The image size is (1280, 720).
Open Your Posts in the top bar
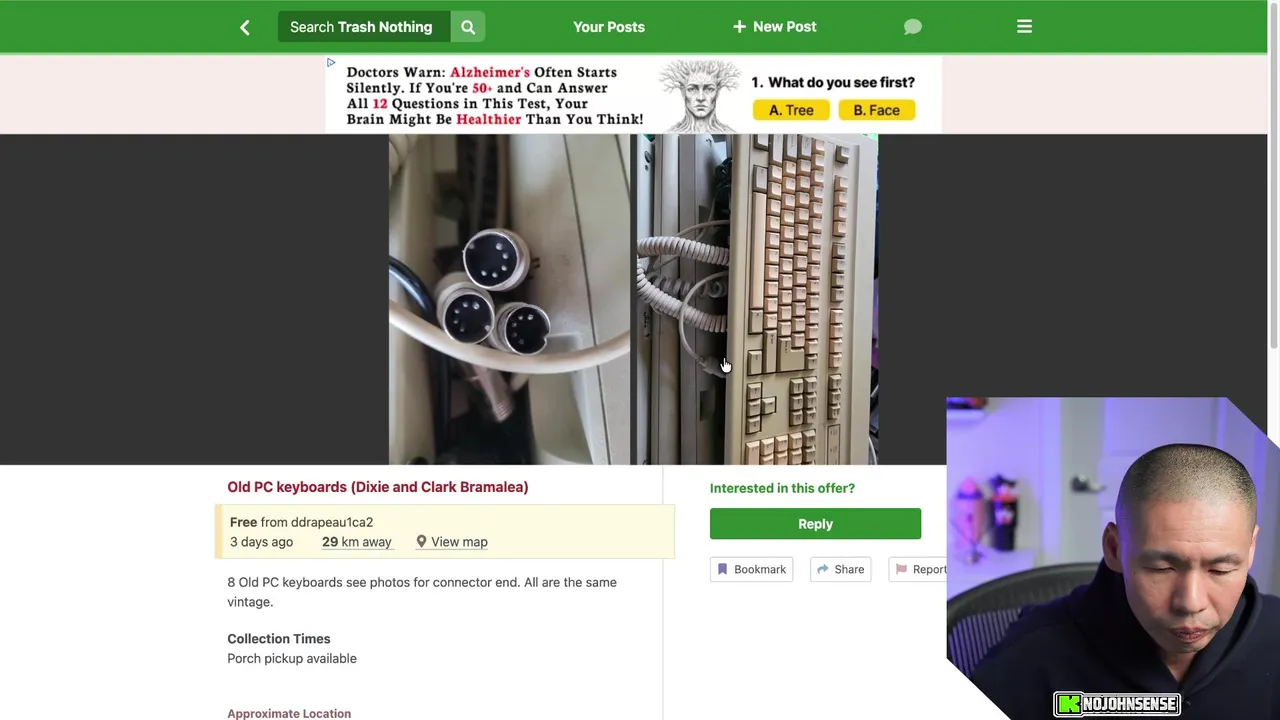click(609, 27)
